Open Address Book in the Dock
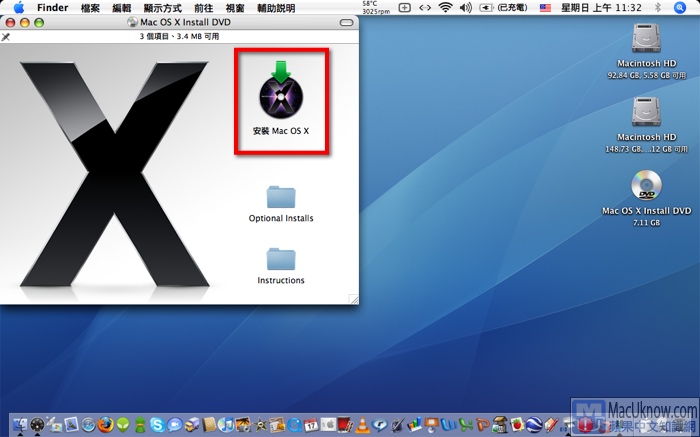This screenshot has width=700, height=437. [x=209, y=425]
